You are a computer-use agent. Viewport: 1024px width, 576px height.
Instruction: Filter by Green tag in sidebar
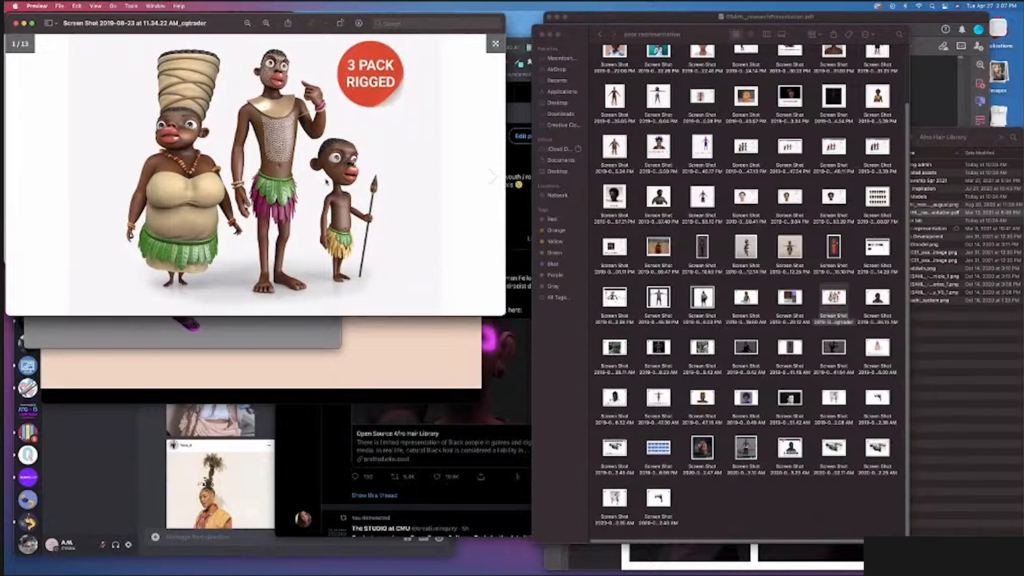coord(553,253)
